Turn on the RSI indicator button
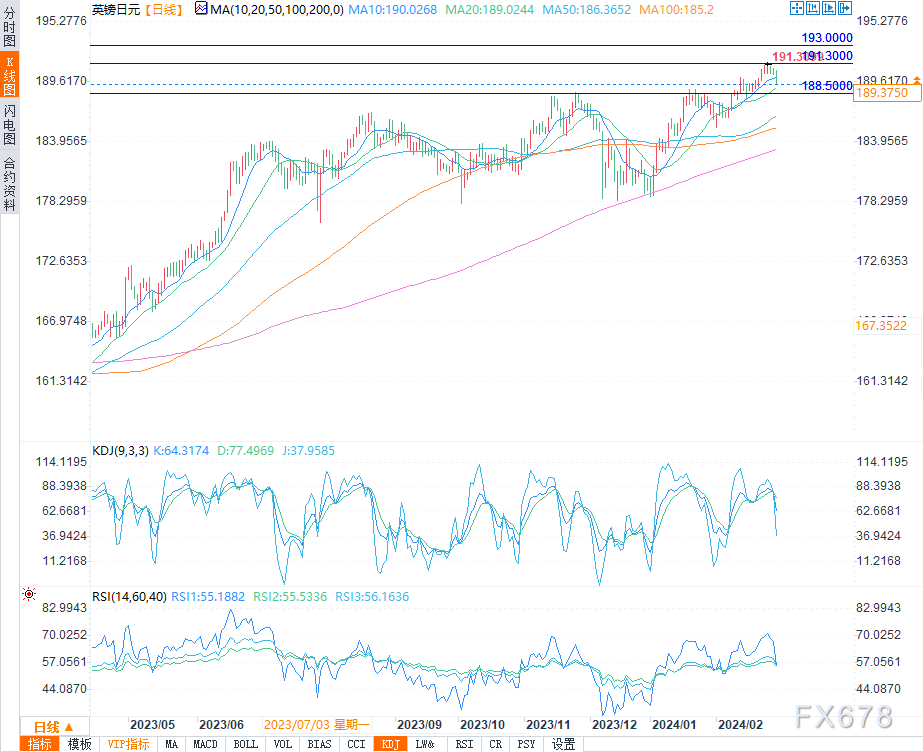The width and height of the screenshot is (923, 752). click(464, 744)
